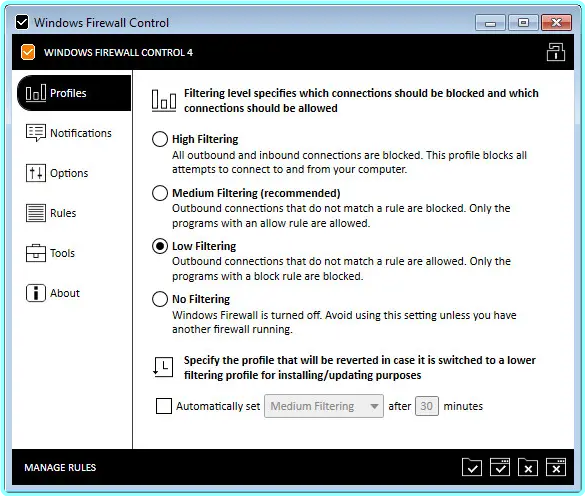
Task: Click the Windows Firewall Control title text
Action: [x=101, y=23]
